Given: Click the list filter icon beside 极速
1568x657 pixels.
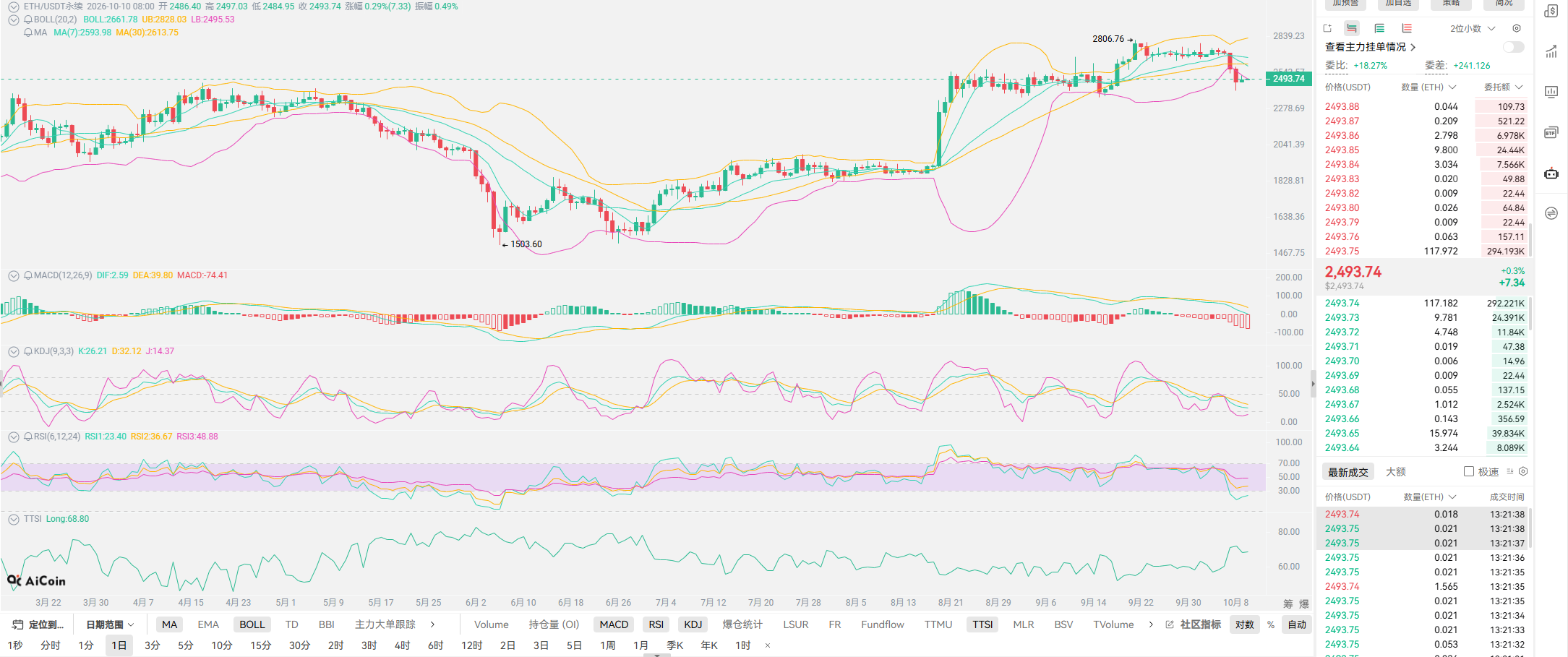Looking at the screenshot, I should (1510, 471).
